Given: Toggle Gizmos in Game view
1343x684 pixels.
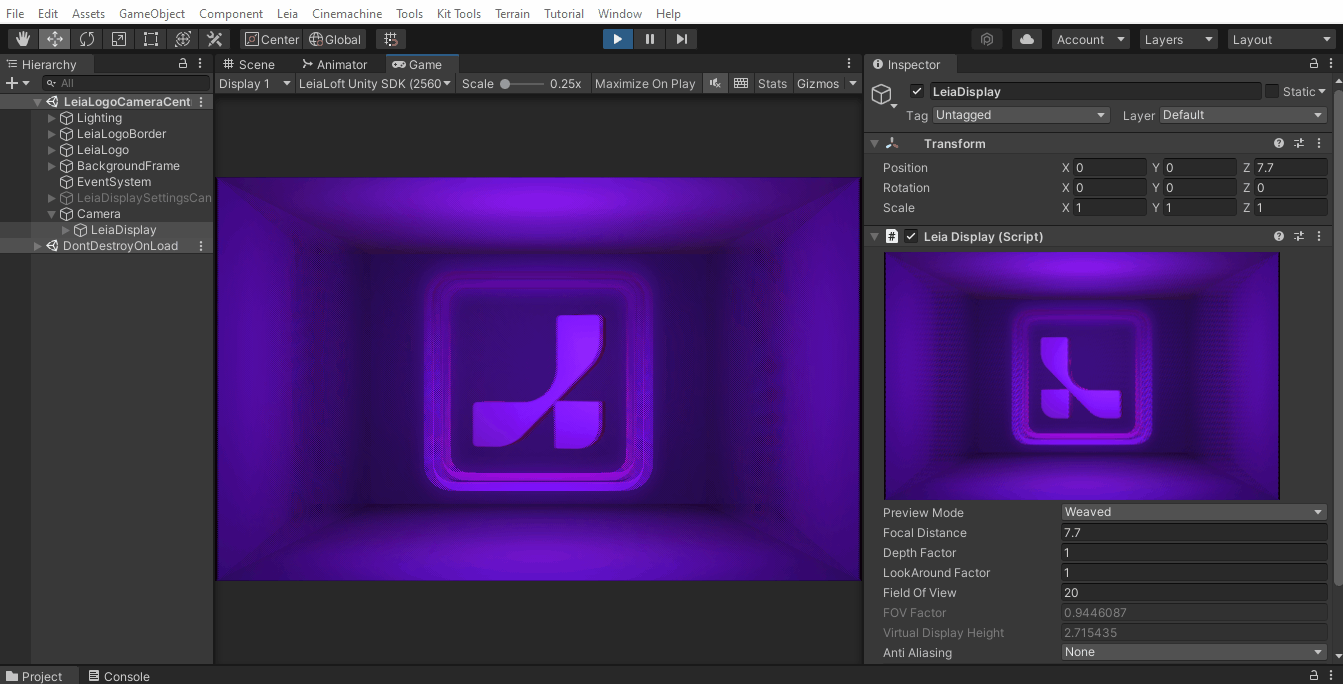Looking at the screenshot, I should coord(818,84).
